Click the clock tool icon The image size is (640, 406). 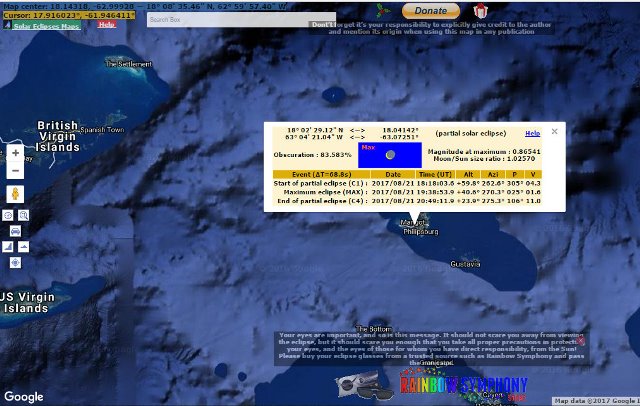[8, 215]
